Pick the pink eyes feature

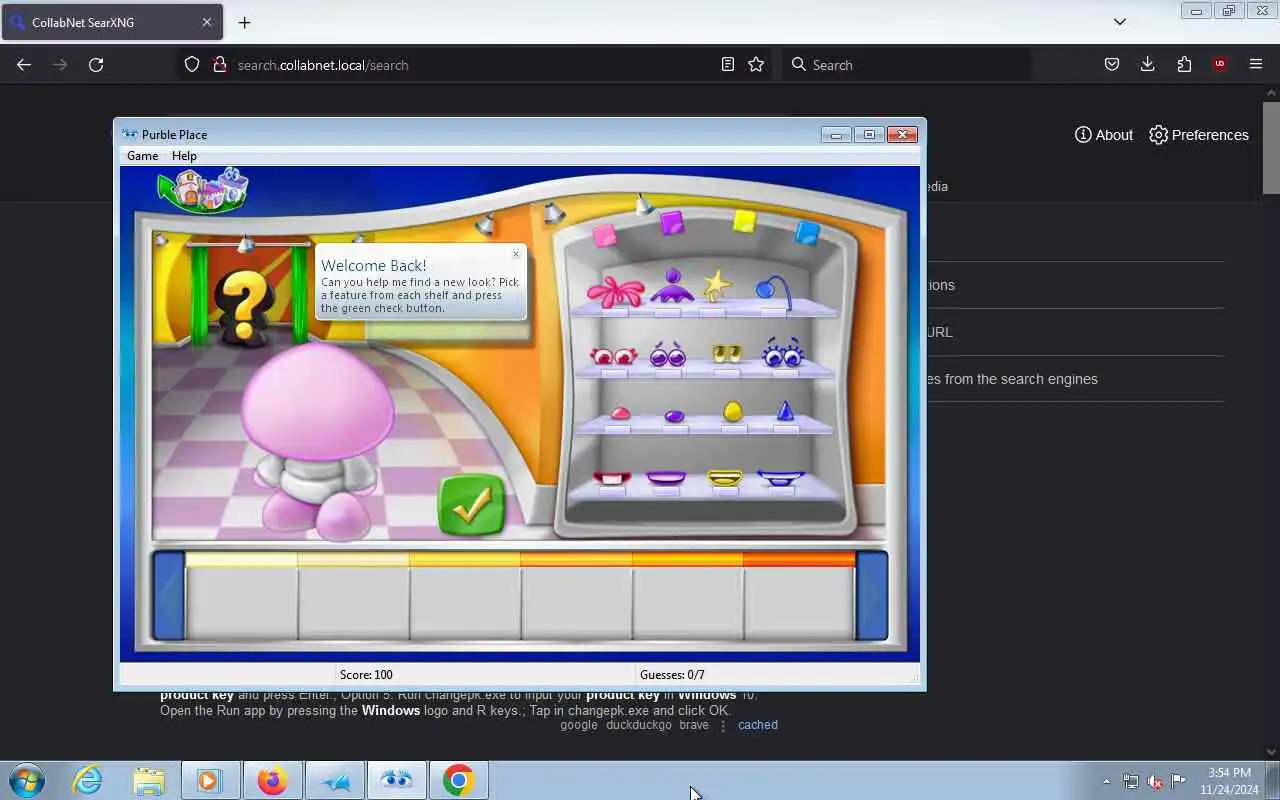[x=613, y=356]
